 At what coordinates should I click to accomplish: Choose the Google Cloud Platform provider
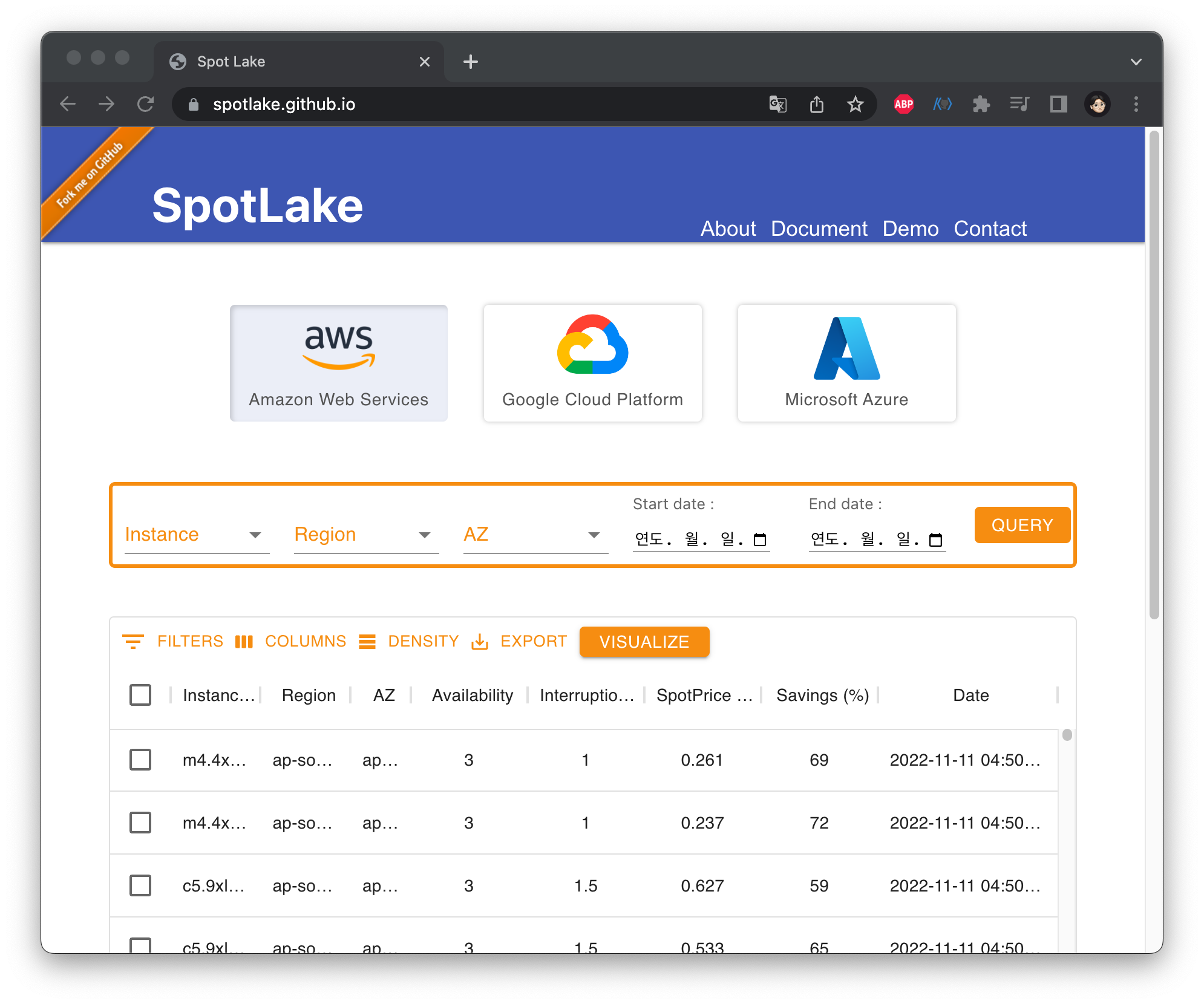[x=592, y=362]
